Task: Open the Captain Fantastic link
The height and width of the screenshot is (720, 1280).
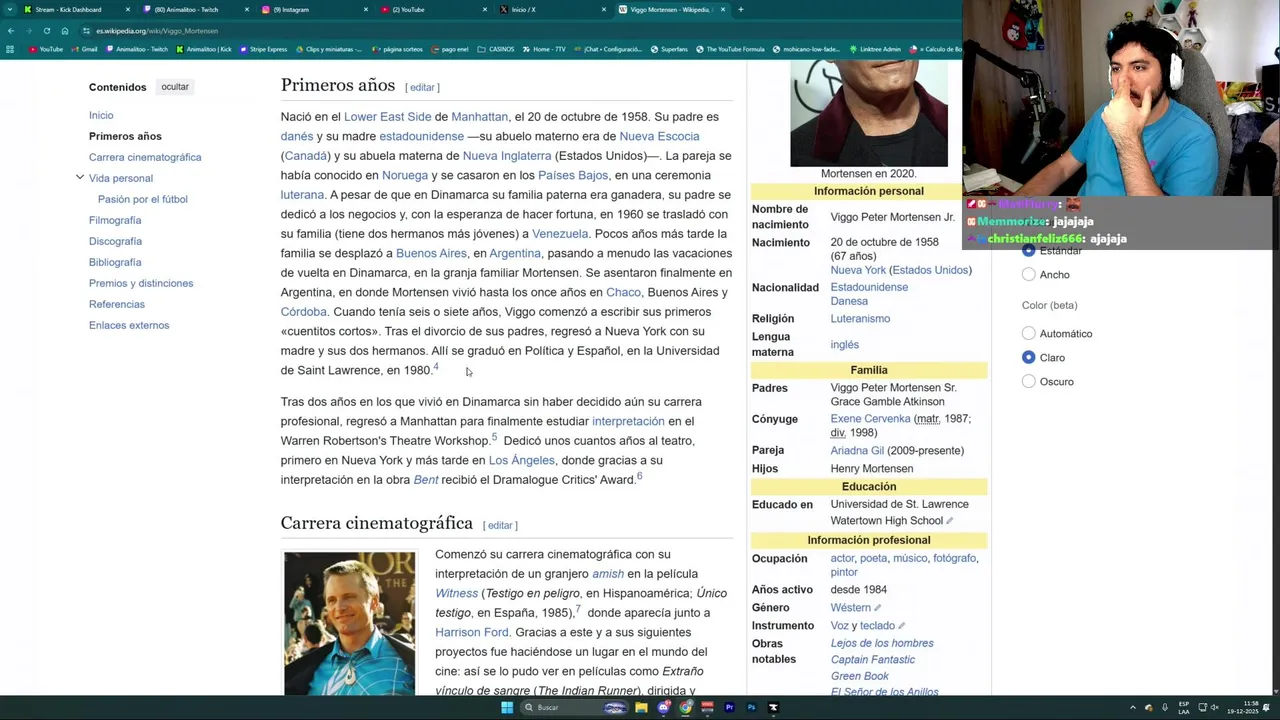Action: click(x=873, y=660)
